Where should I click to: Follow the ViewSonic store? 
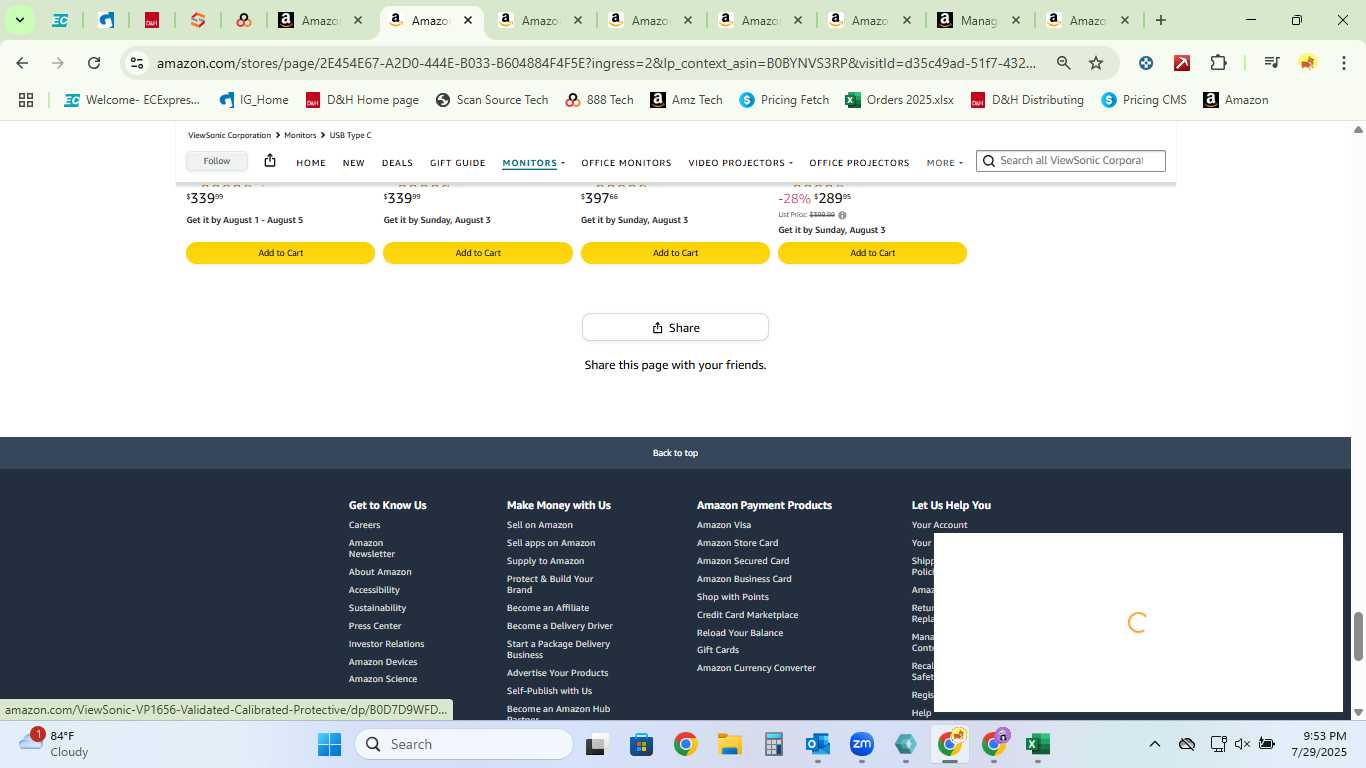tap(216, 161)
